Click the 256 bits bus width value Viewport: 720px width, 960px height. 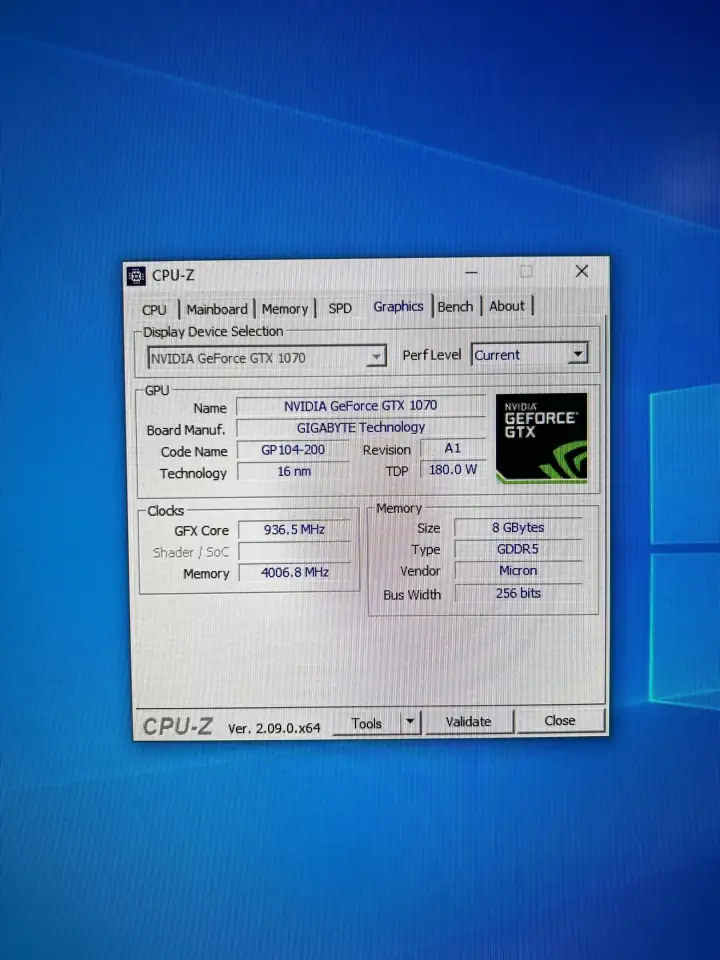518,593
